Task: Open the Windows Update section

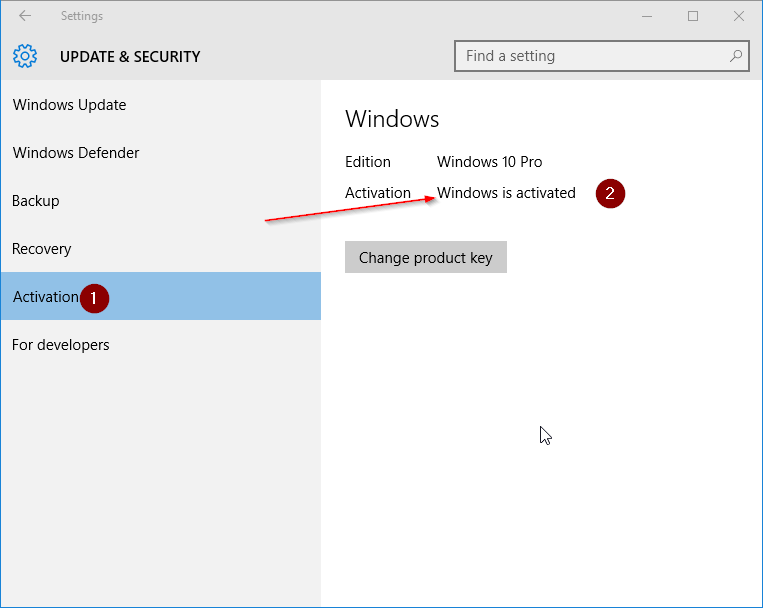Action: [161, 105]
